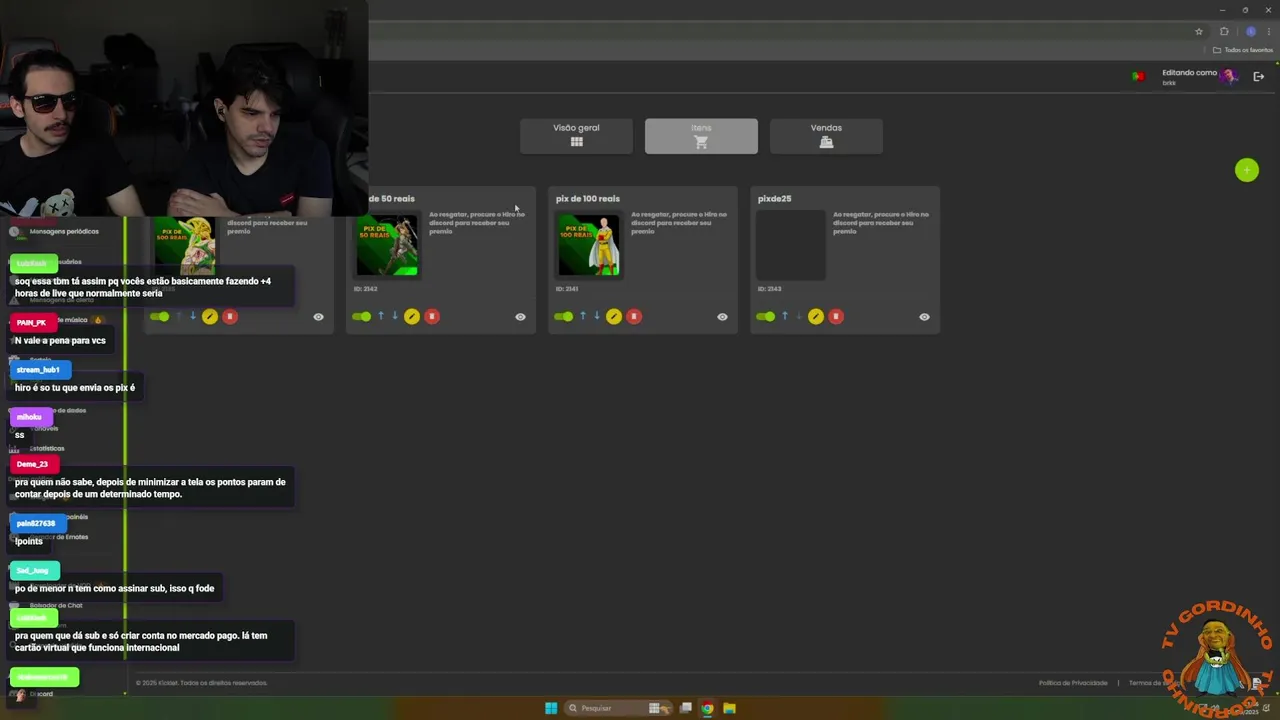The height and width of the screenshot is (720, 1280).
Task: Open Chrome extensions puzzle icon
Action: coord(1224,31)
